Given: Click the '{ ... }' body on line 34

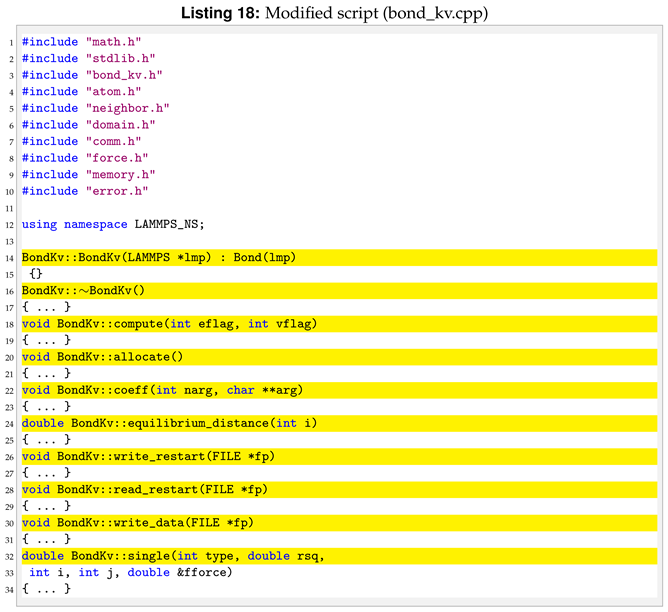Looking at the screenshot, I should pyautogui.click(x=46, y=589).
